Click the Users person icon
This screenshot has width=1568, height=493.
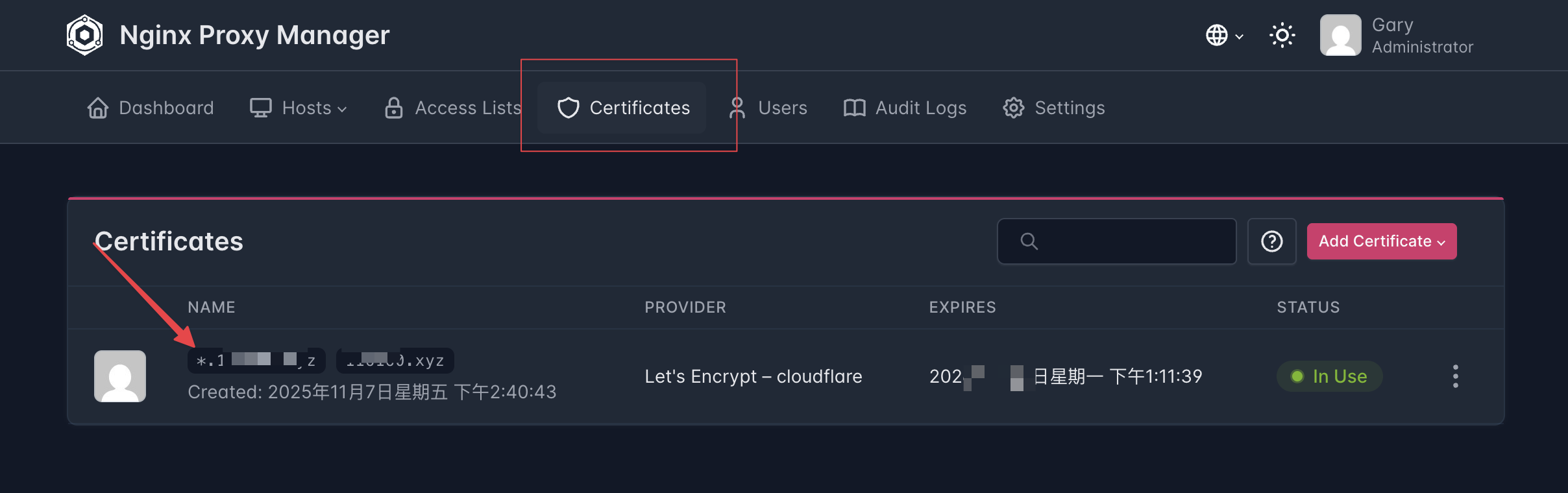tap(737, 108)
